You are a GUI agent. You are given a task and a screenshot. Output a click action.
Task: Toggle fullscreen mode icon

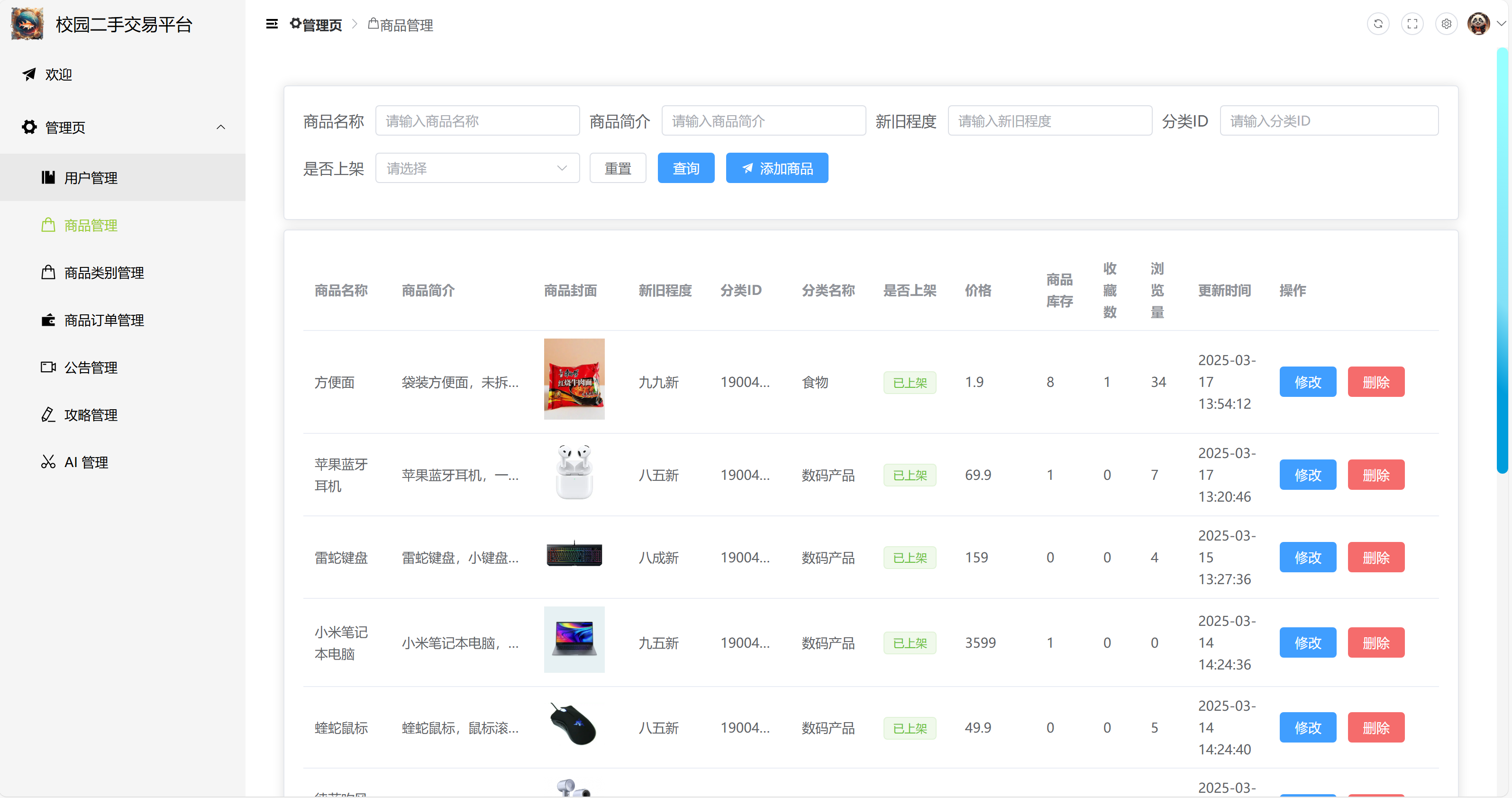(x=1412, y=24)
